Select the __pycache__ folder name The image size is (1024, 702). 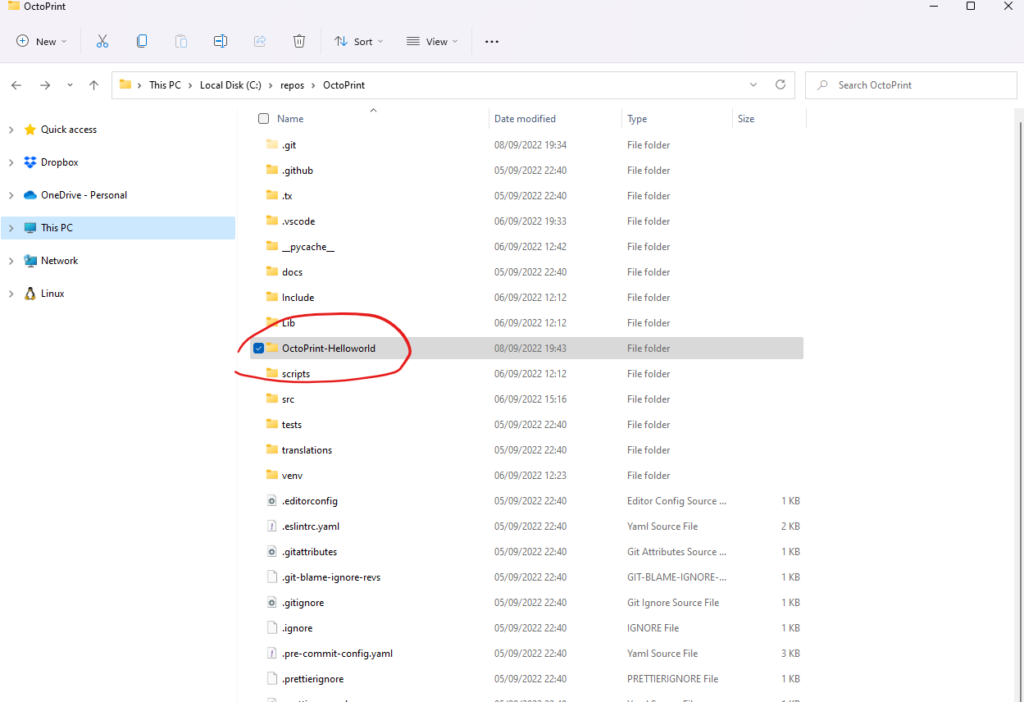pos(308,247)
